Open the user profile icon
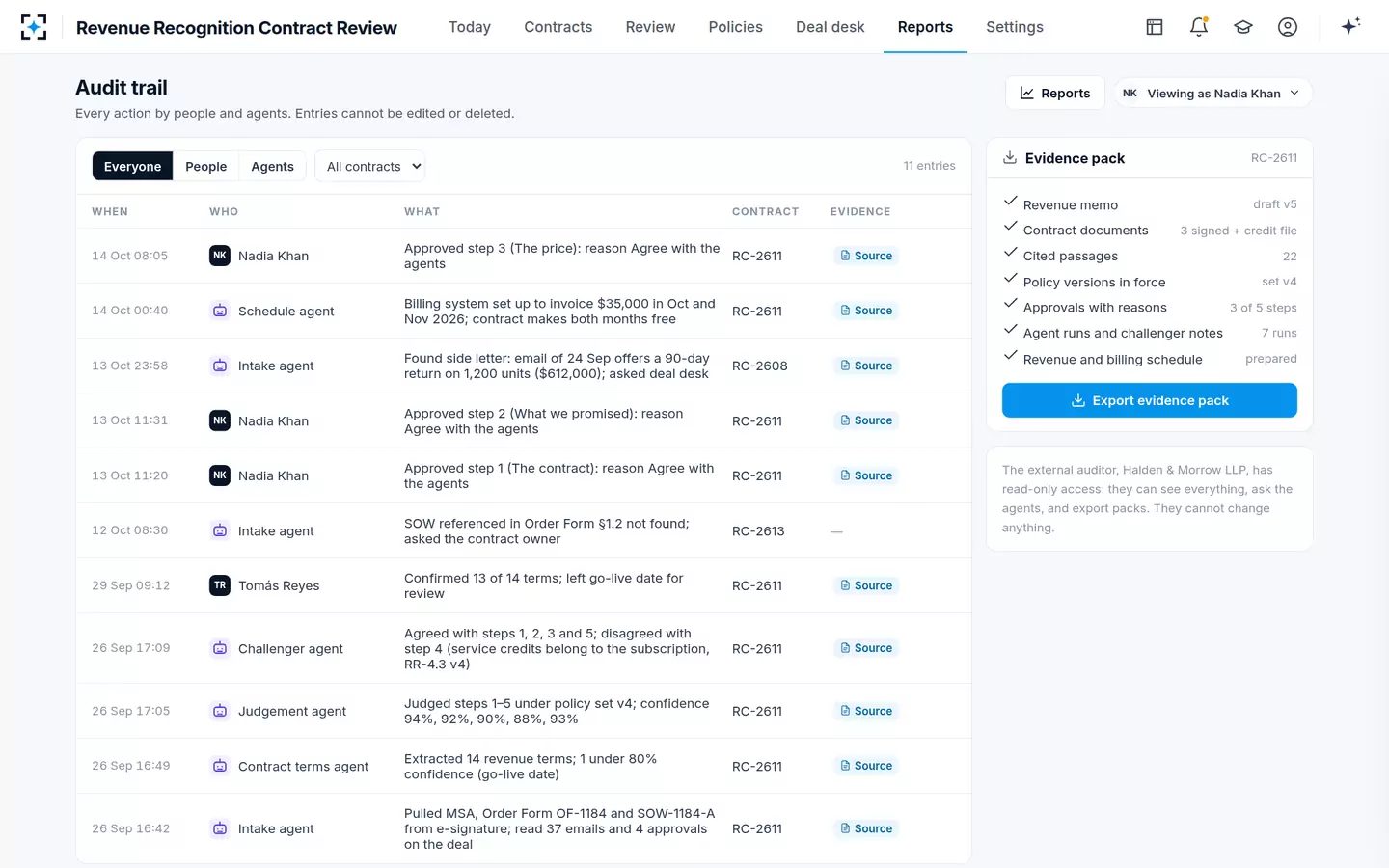This screenshot has width=1389, height=868. pyautogui.click(x=1288, y=27)
